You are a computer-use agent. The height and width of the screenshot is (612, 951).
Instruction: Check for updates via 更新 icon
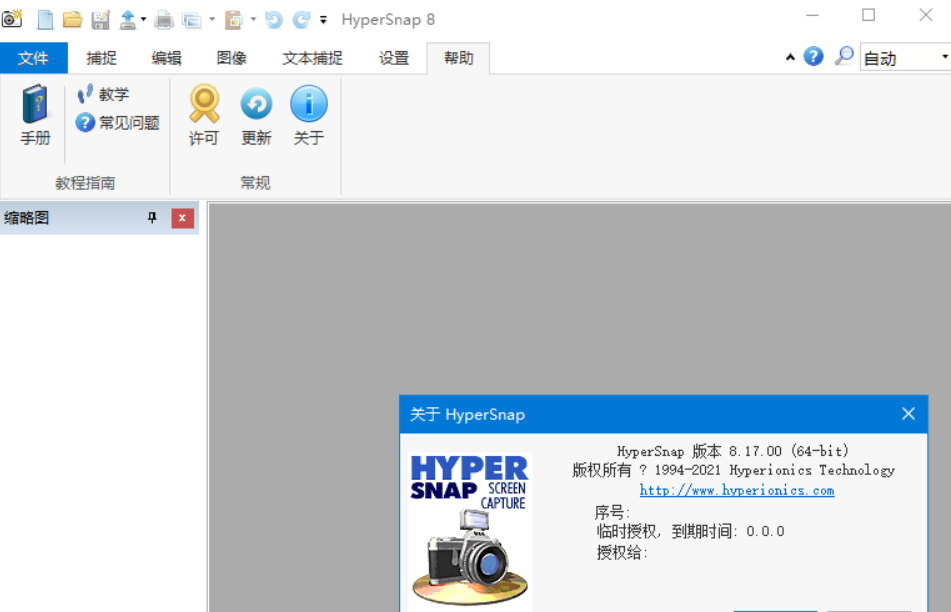(256, 115)
